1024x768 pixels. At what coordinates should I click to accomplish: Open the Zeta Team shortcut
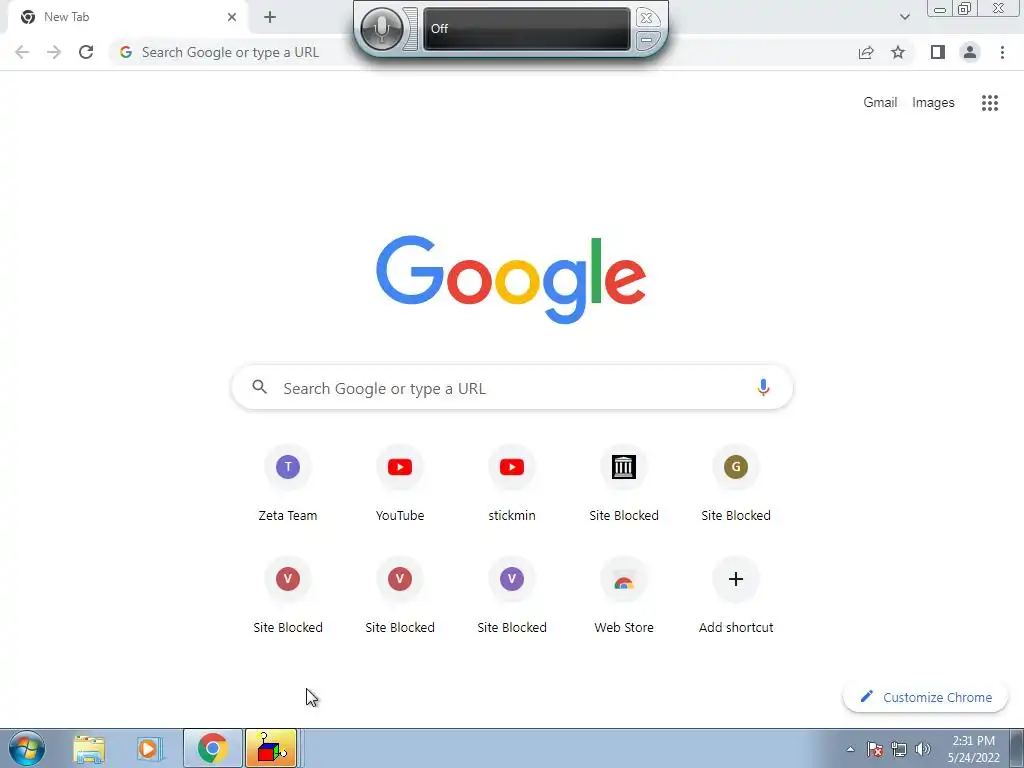(x=288, y=484)
